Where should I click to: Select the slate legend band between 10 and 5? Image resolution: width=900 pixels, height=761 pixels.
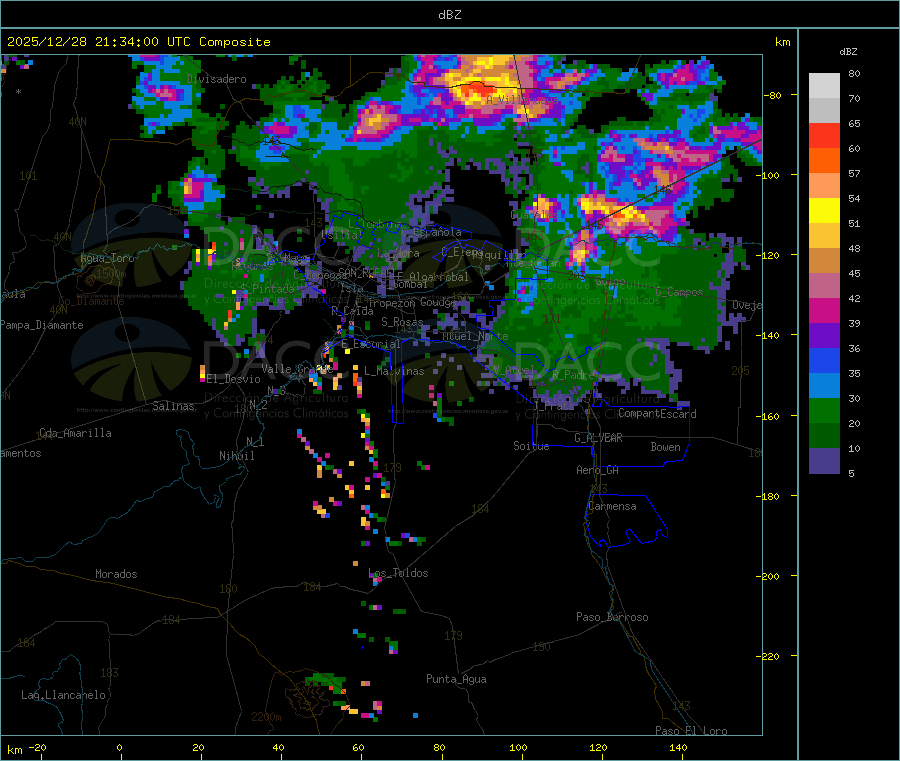coord(824,461)
